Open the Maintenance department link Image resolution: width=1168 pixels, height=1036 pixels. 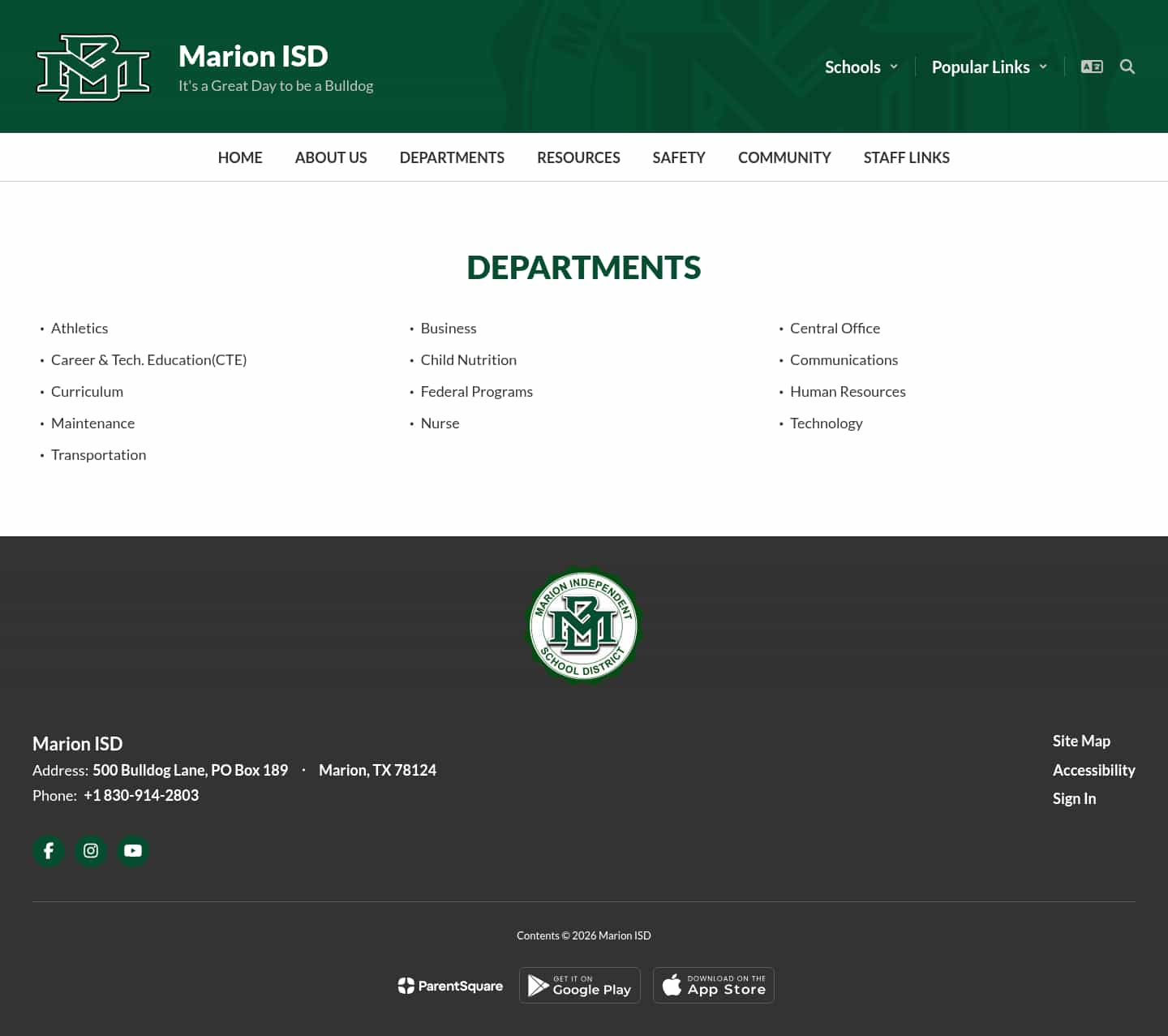coord(92,423)
